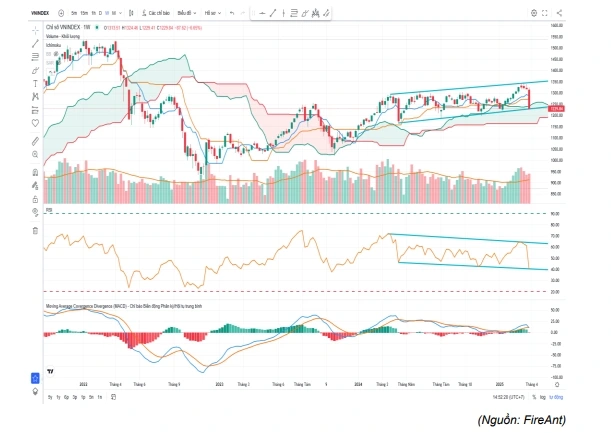Expand the Biểu đồ dropdown menu
Screen dimensions: 611x433
coord(183,13)
